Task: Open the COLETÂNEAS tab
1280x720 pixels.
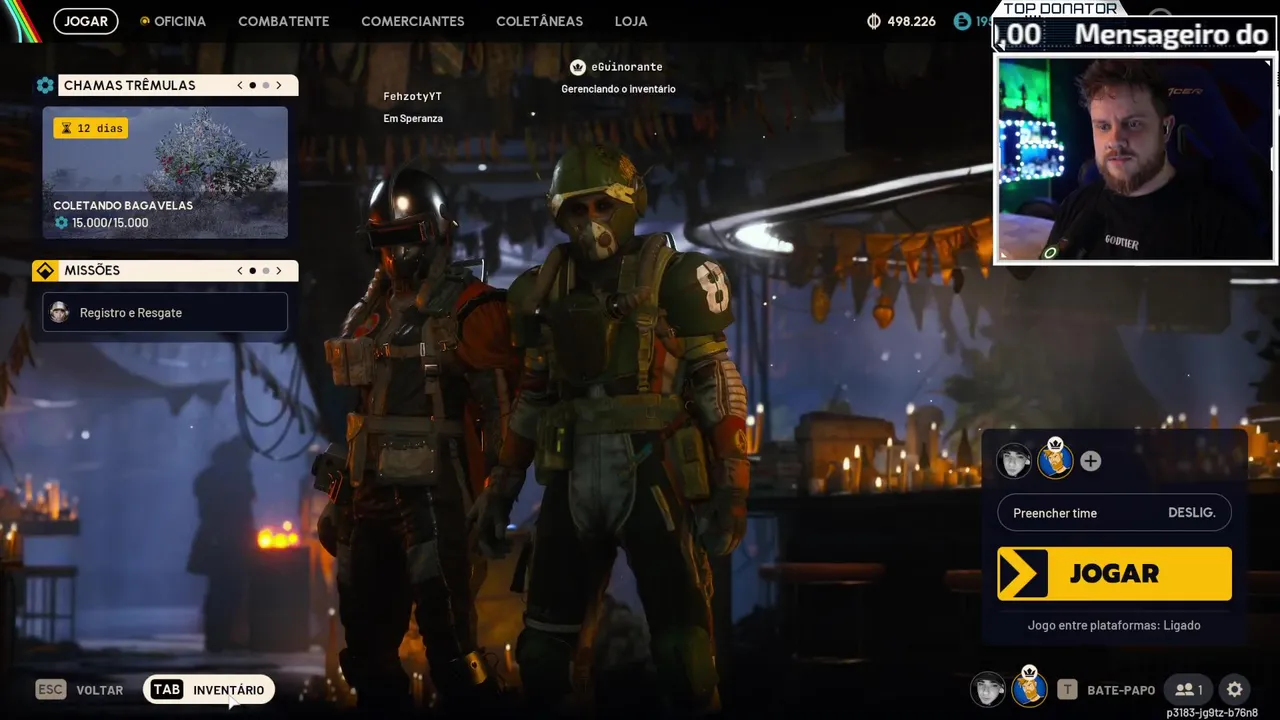Action: [x=540, y=21]
